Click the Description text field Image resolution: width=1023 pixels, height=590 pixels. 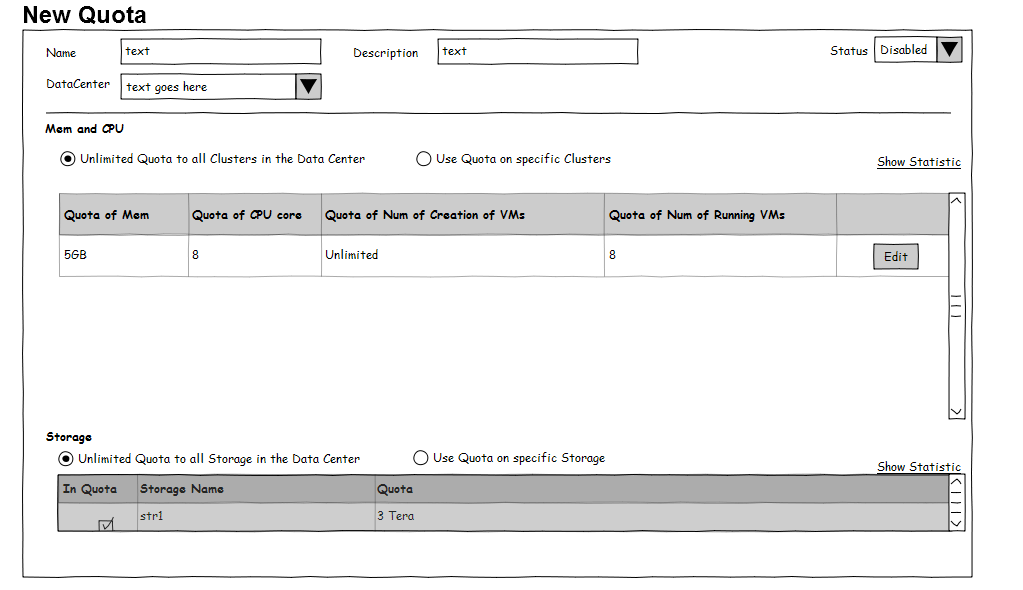(537, 52)
